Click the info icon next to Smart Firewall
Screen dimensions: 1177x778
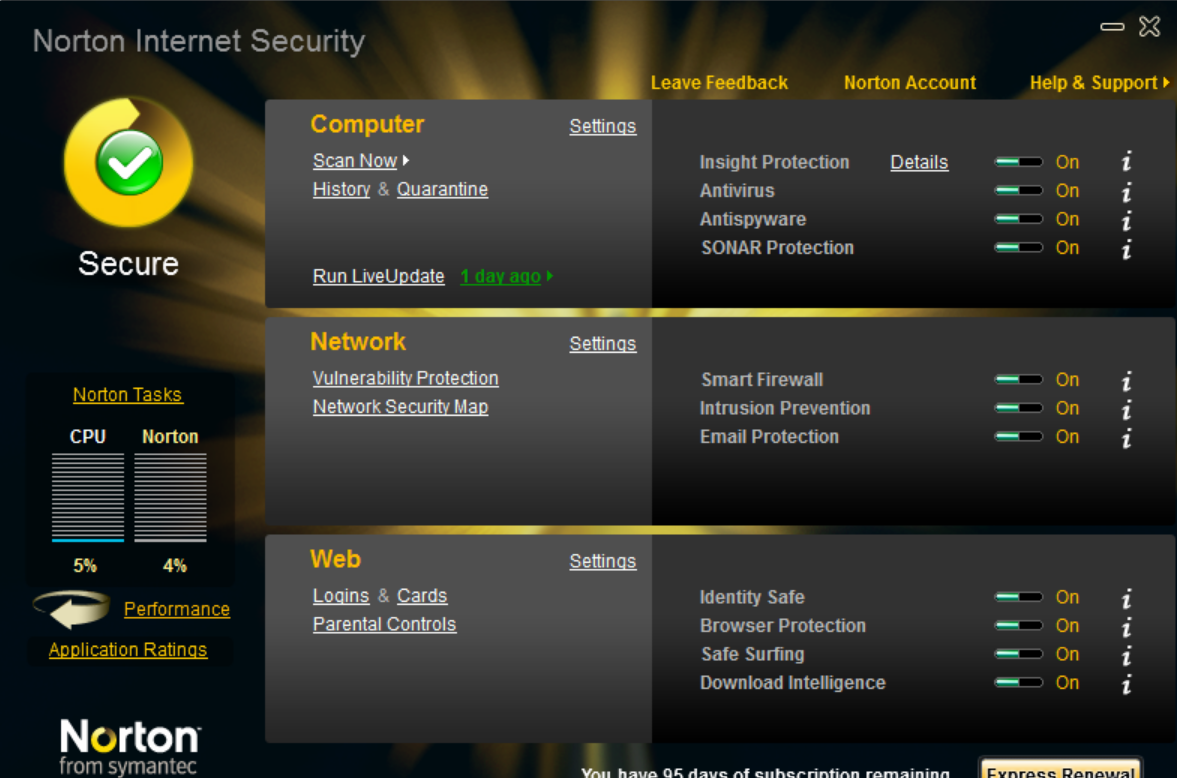1127,380
